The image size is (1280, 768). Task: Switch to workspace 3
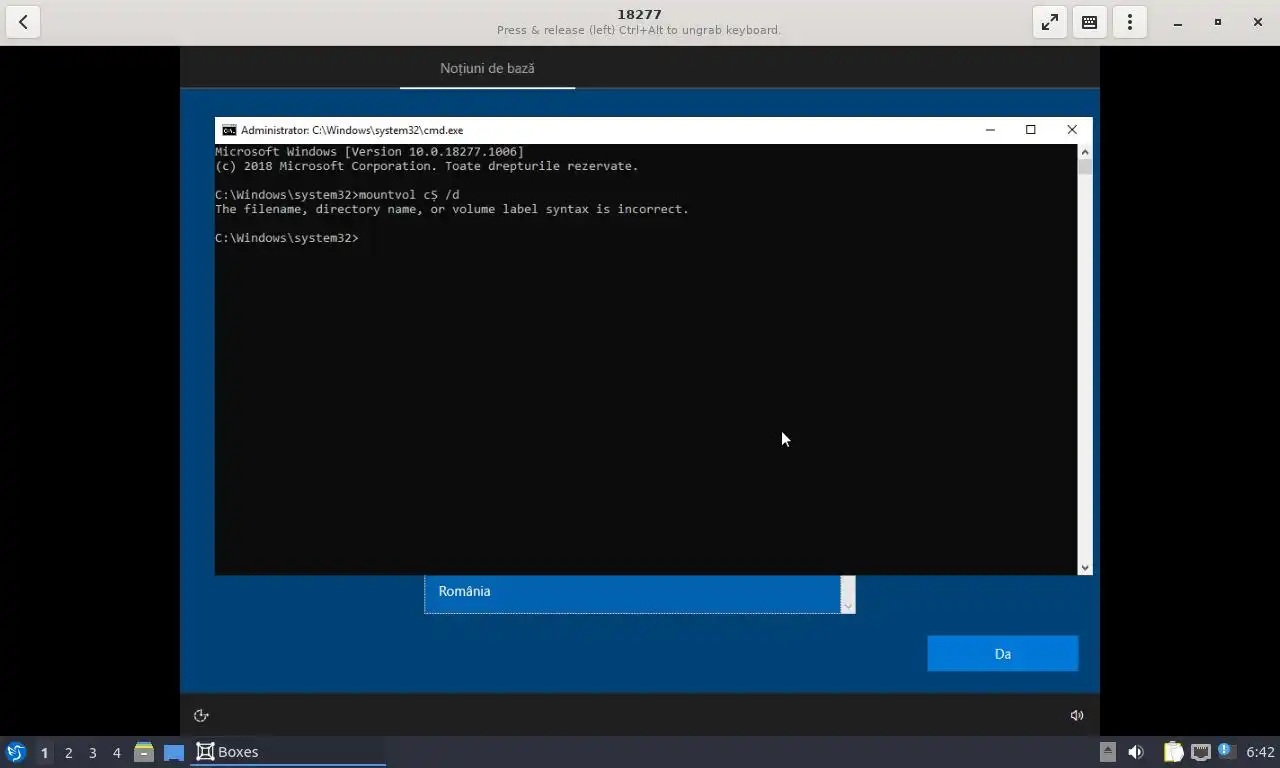(92, 752)
